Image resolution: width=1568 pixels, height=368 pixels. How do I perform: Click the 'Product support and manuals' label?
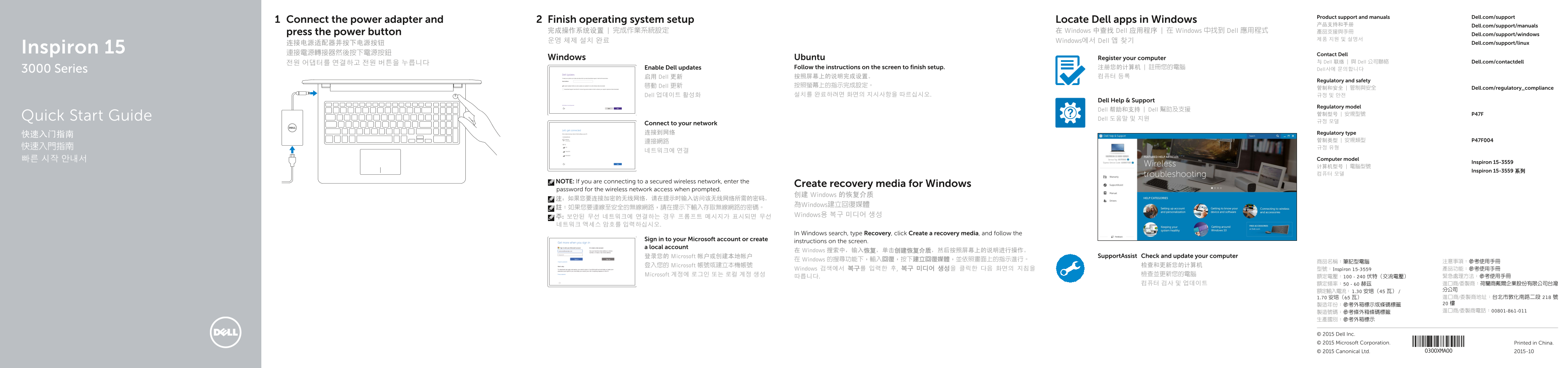[x=1353, y=17]
